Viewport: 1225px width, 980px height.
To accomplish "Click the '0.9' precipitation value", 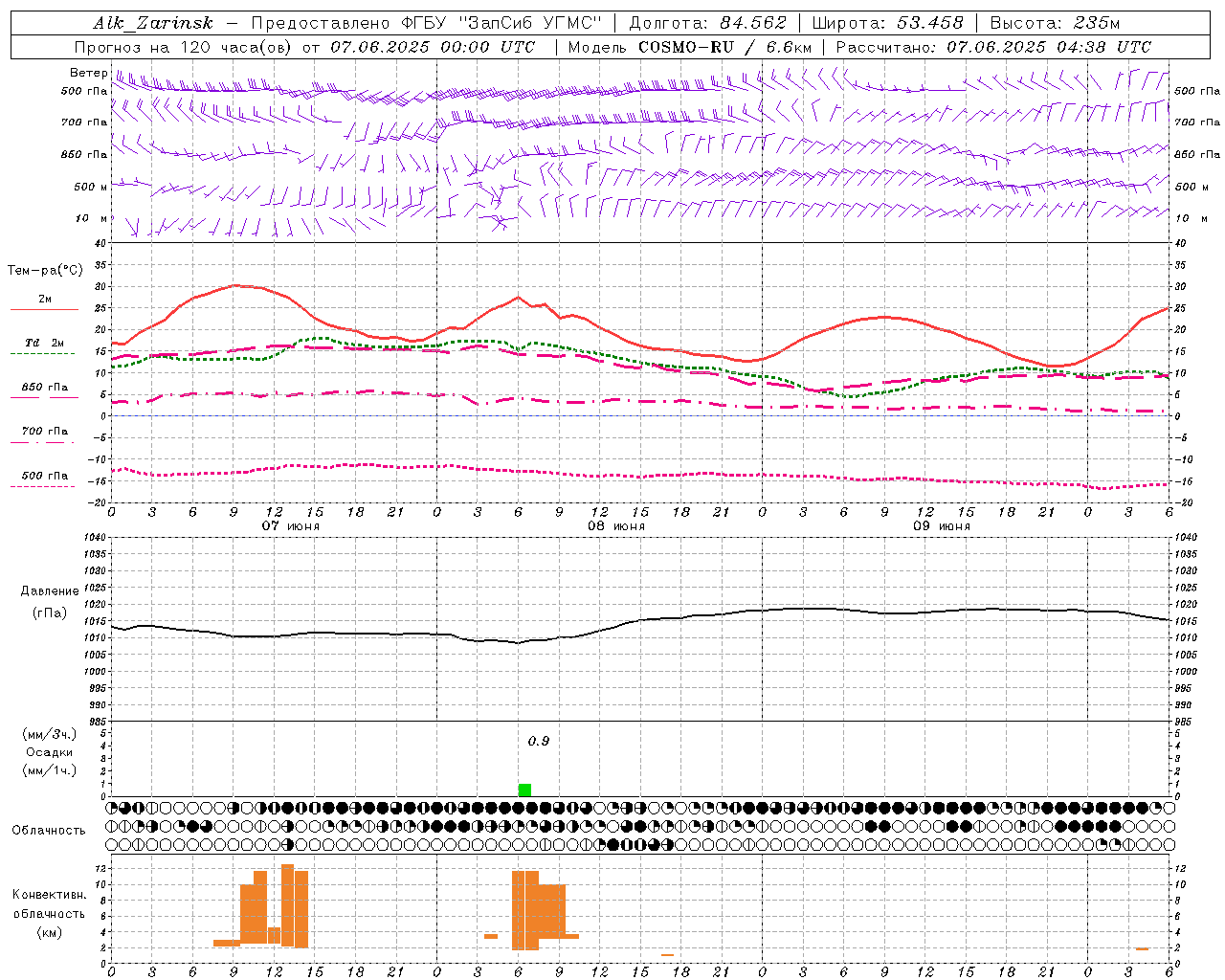I will (539, 741).
